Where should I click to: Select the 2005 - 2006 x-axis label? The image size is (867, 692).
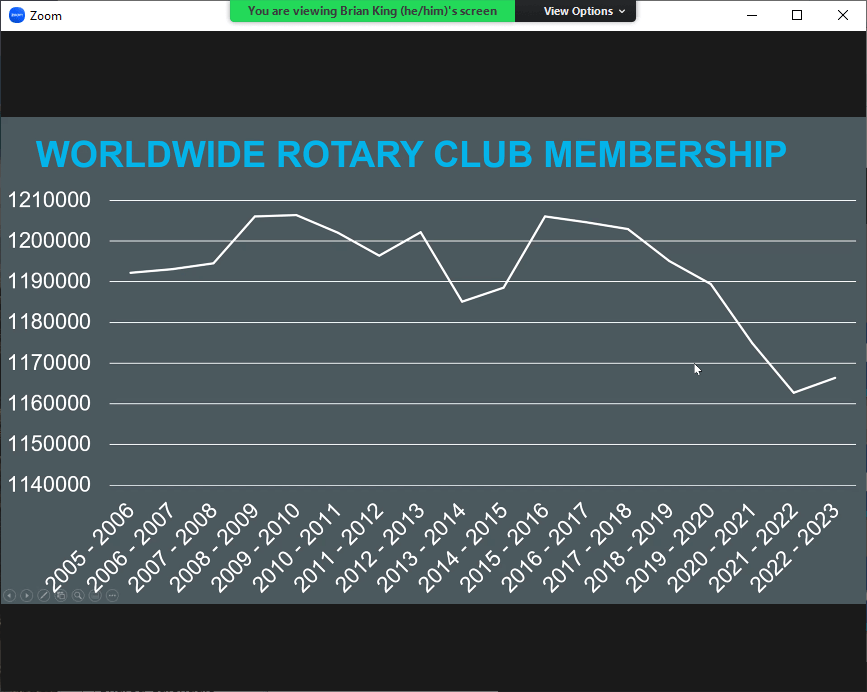click(89, 548)
